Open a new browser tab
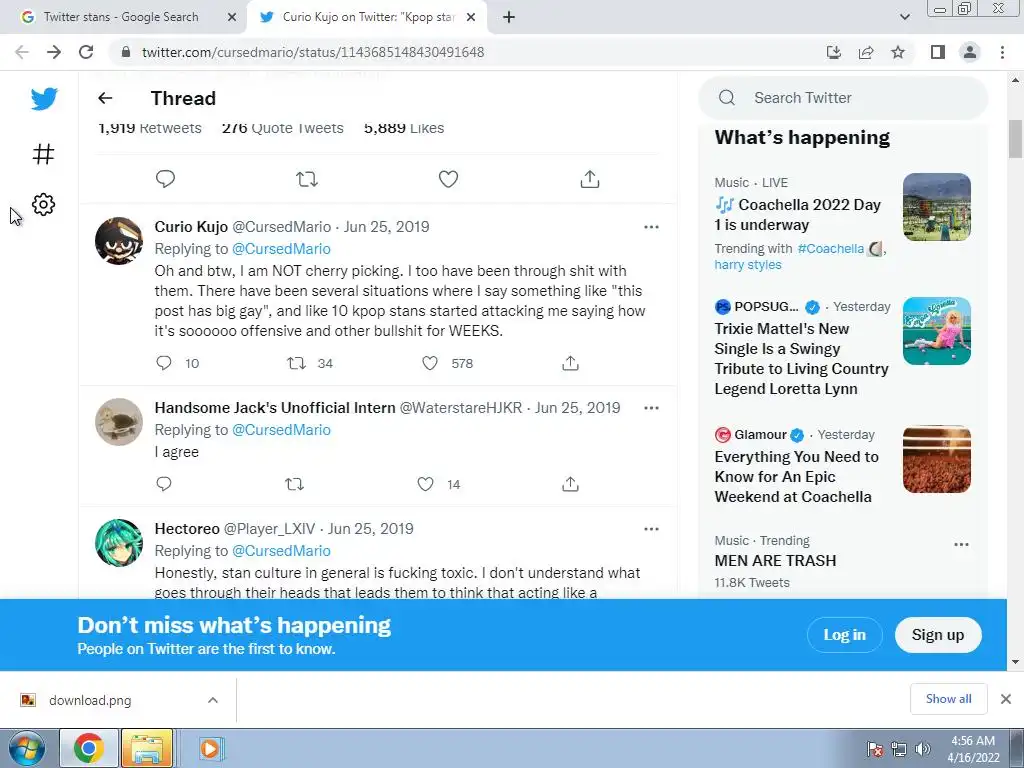The width and height of the screenshot is (1024, 768). click(x=509, y=17)
